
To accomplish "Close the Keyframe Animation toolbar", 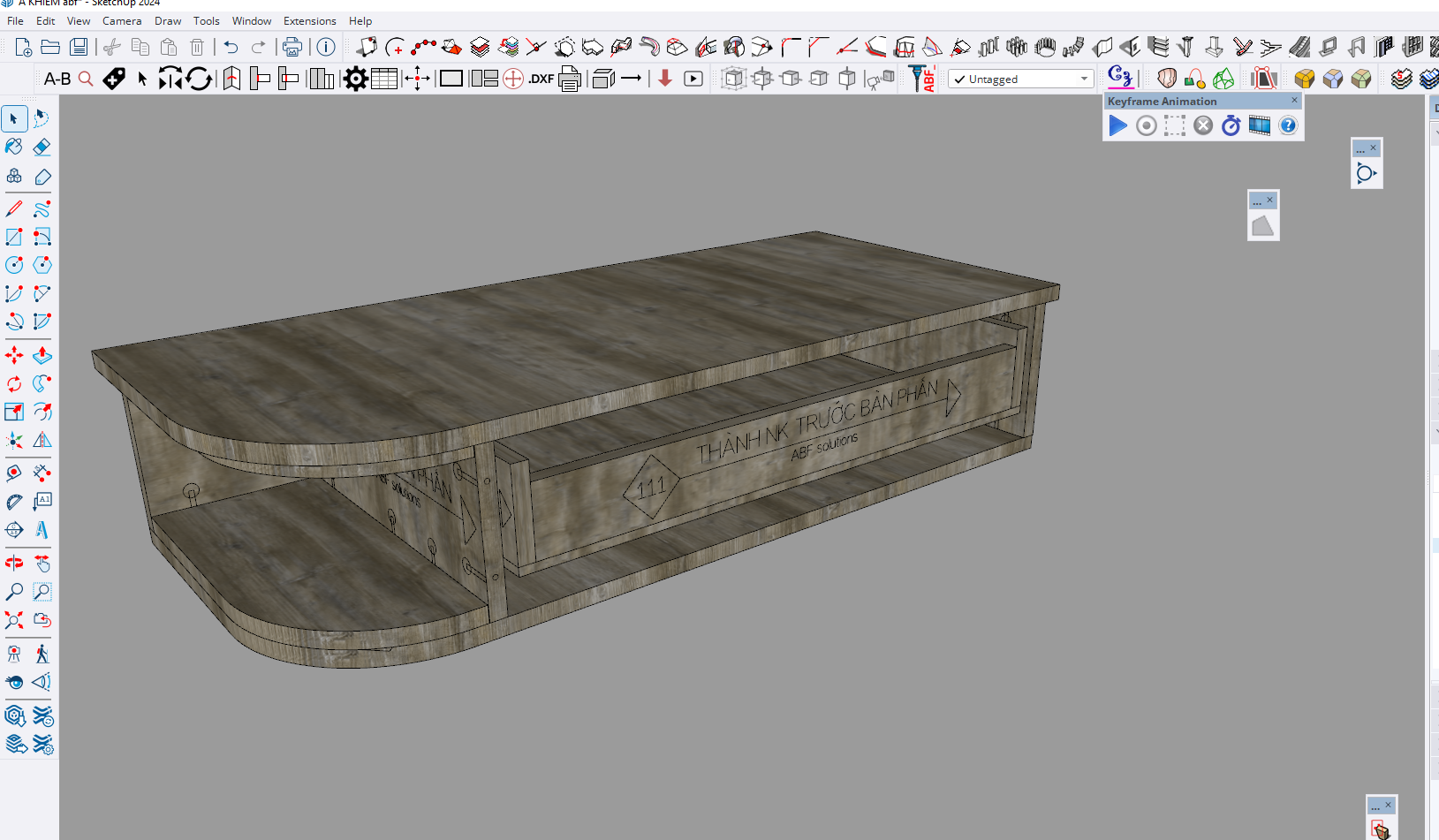I will [1294, 101].
